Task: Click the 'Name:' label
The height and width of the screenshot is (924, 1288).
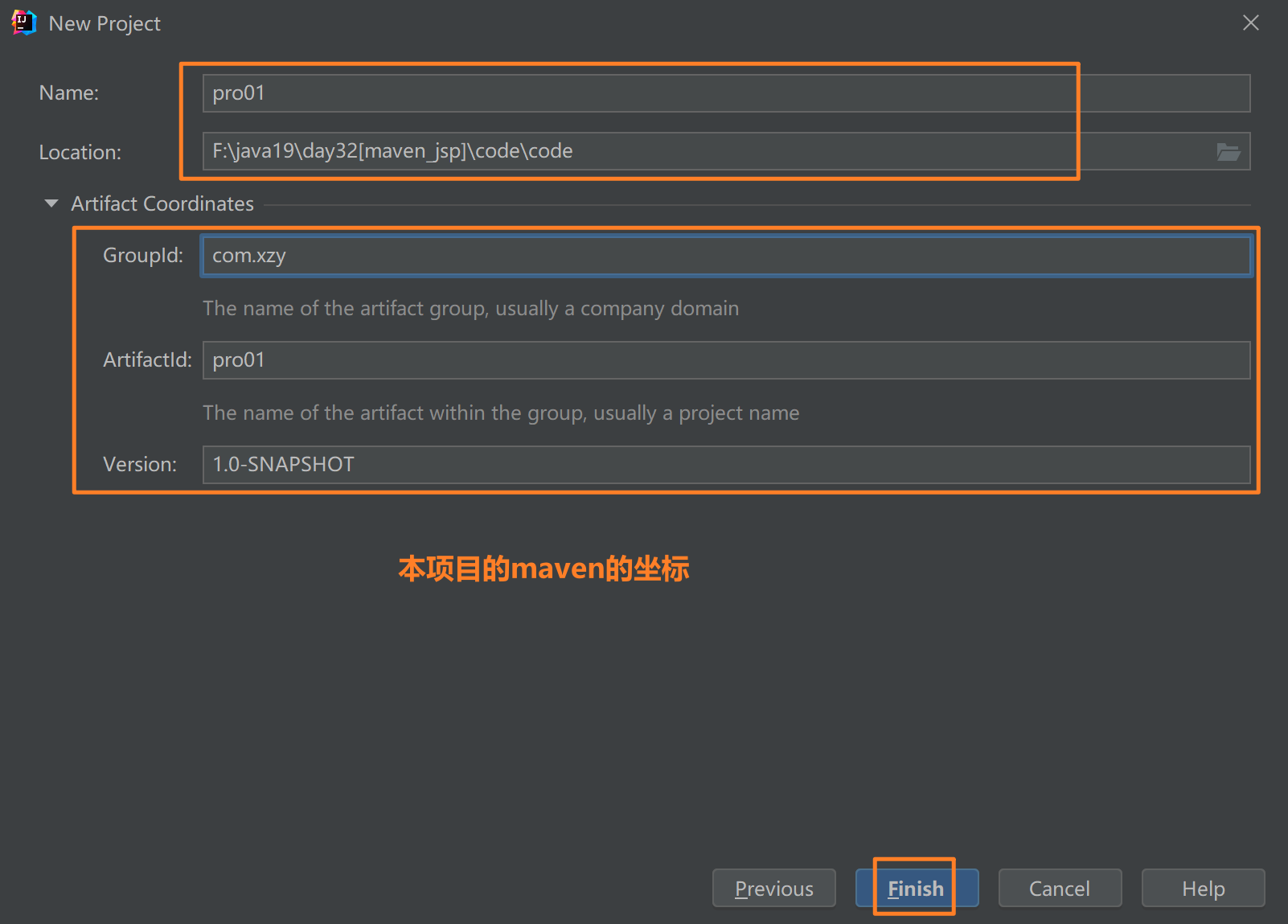Action: point(69,92)
